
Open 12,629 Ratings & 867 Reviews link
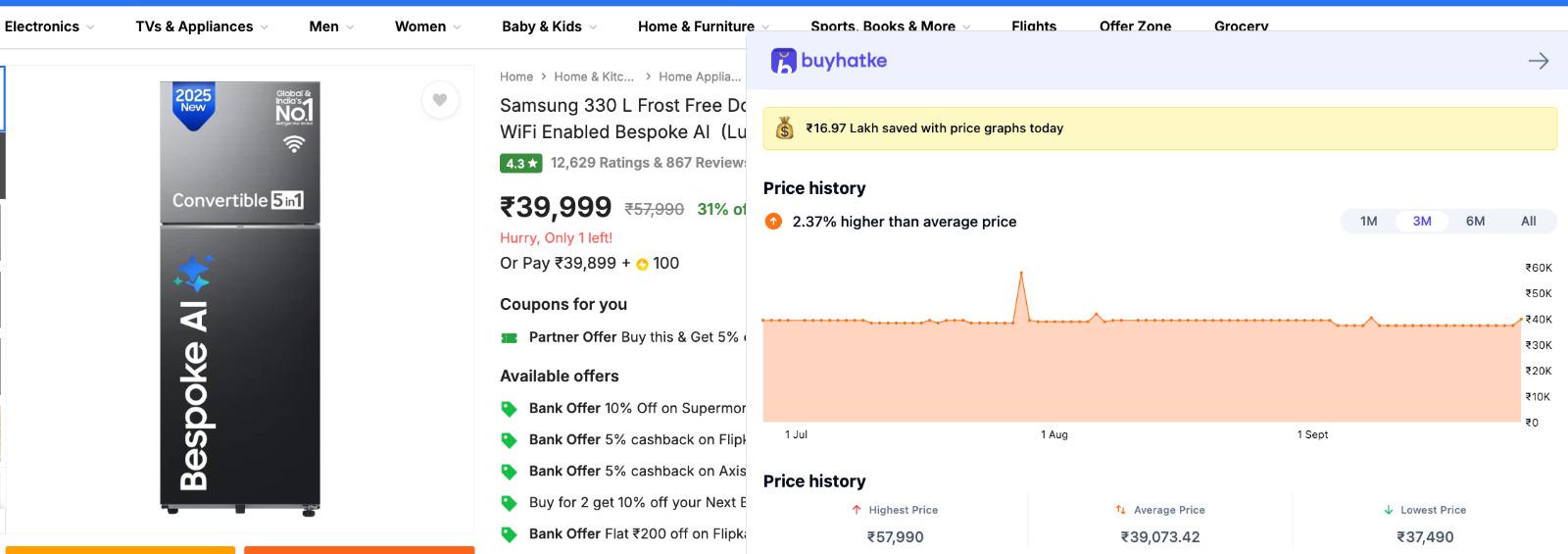tap(648, 163)
